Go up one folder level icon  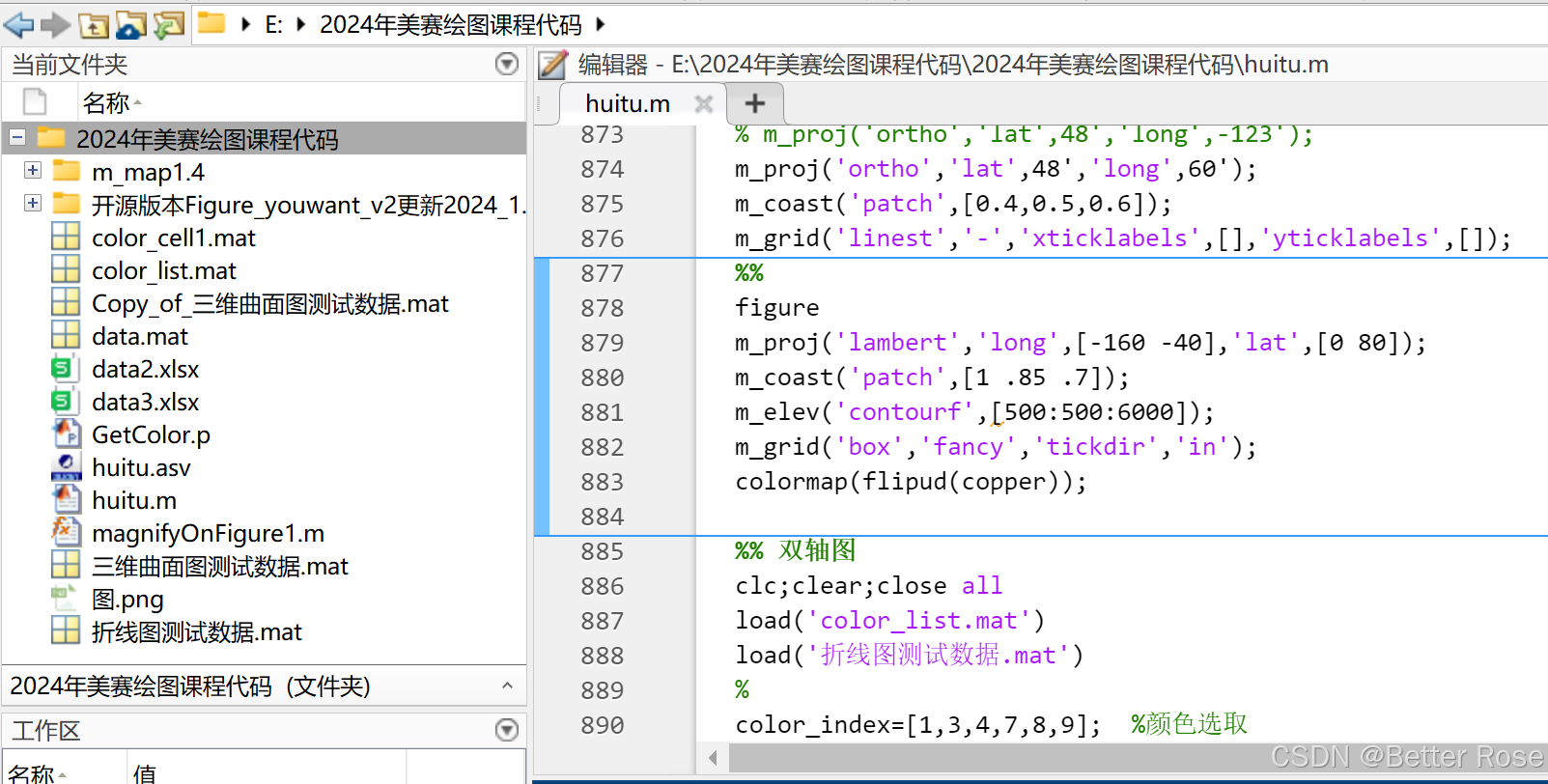[x=94, y=26]
